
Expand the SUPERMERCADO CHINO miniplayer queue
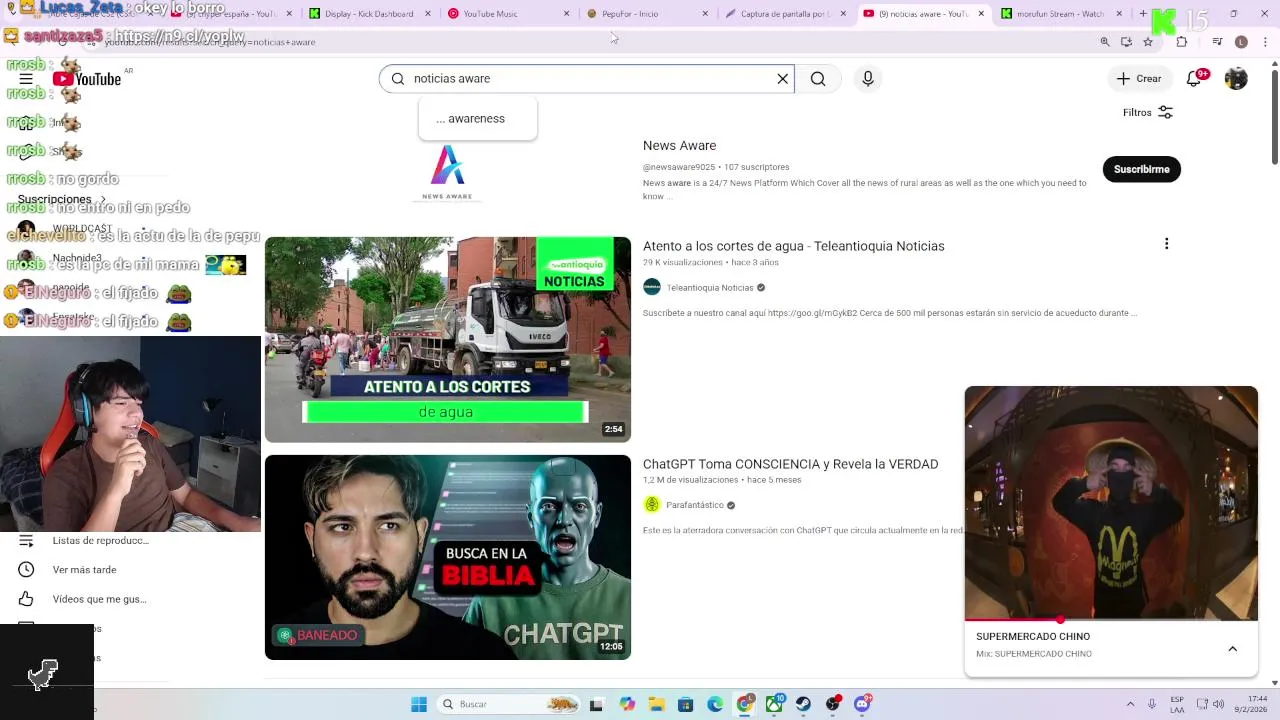pos(1232,649)
